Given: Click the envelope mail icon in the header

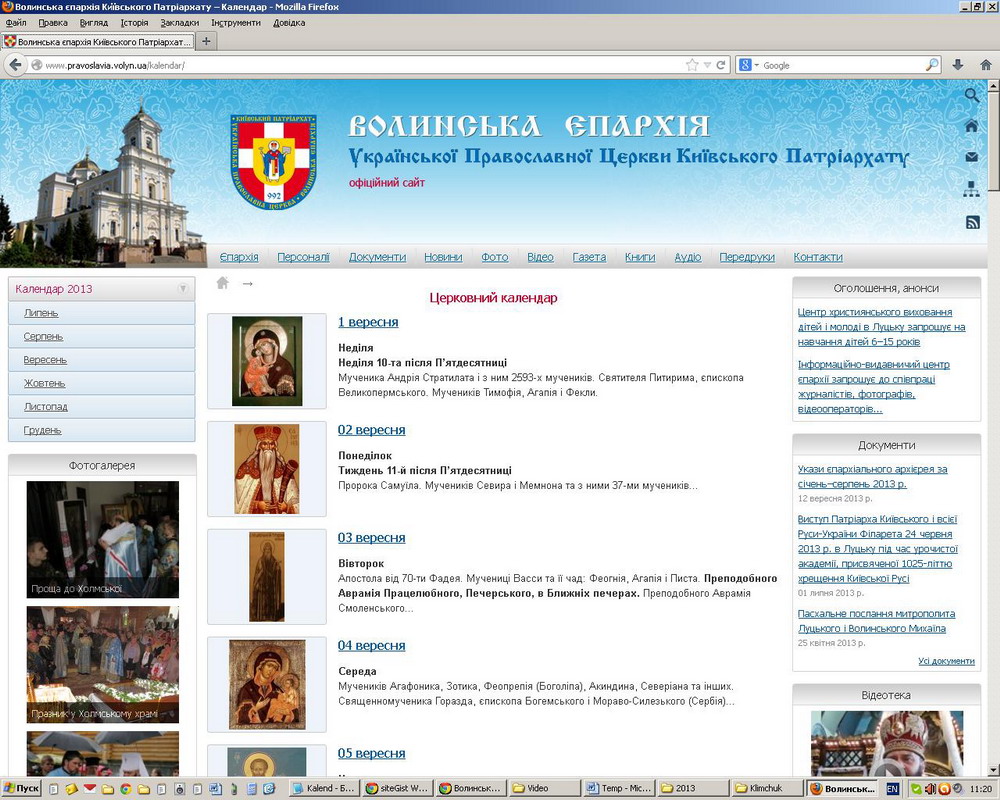Looking at the screenshot, I should 971,157.
